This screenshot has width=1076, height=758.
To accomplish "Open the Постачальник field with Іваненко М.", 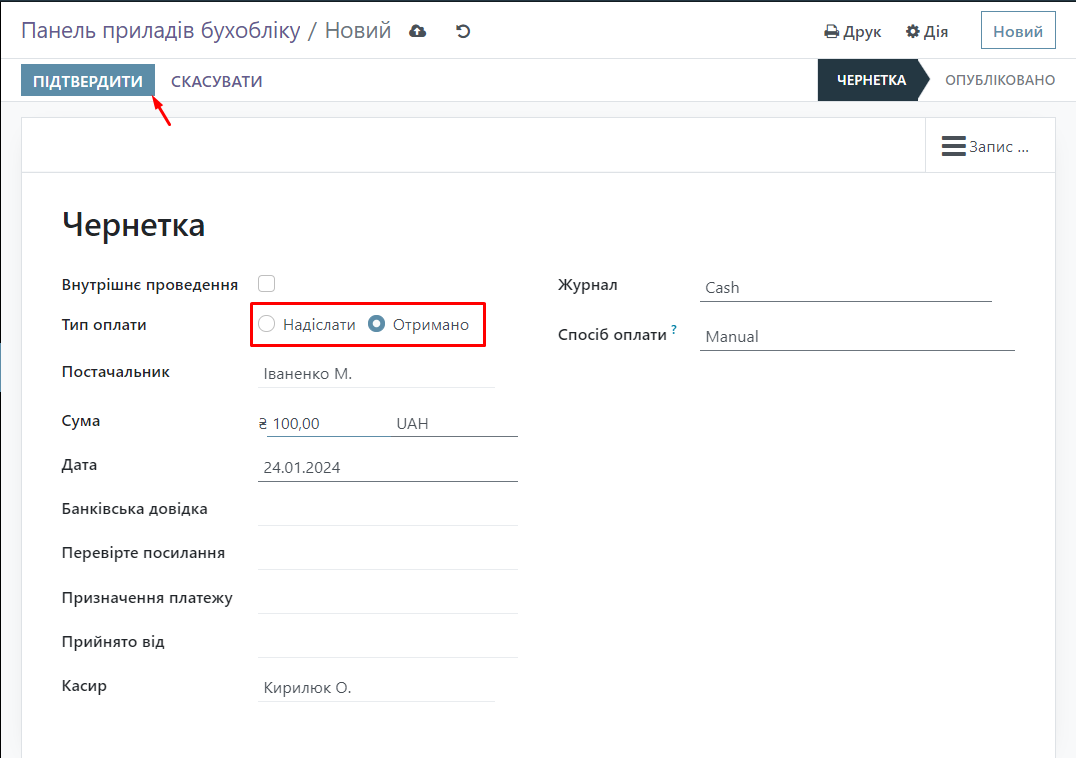I will (376, 374).
